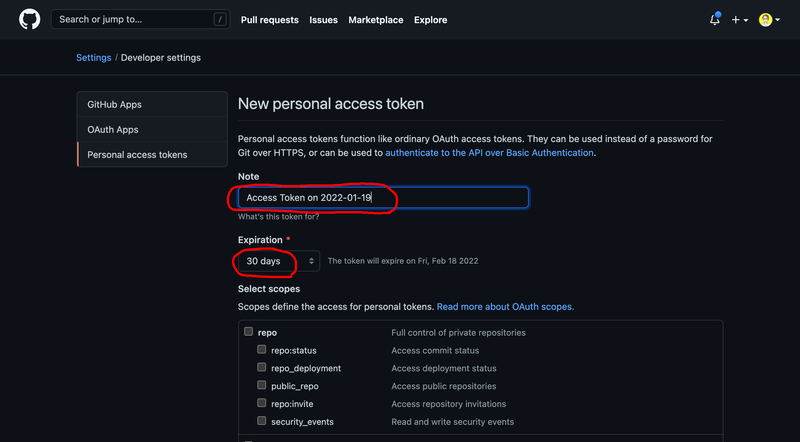Viewport: 800px width, 442px height.
Task: Open the notifications bell
Action: tap(715, 20)
